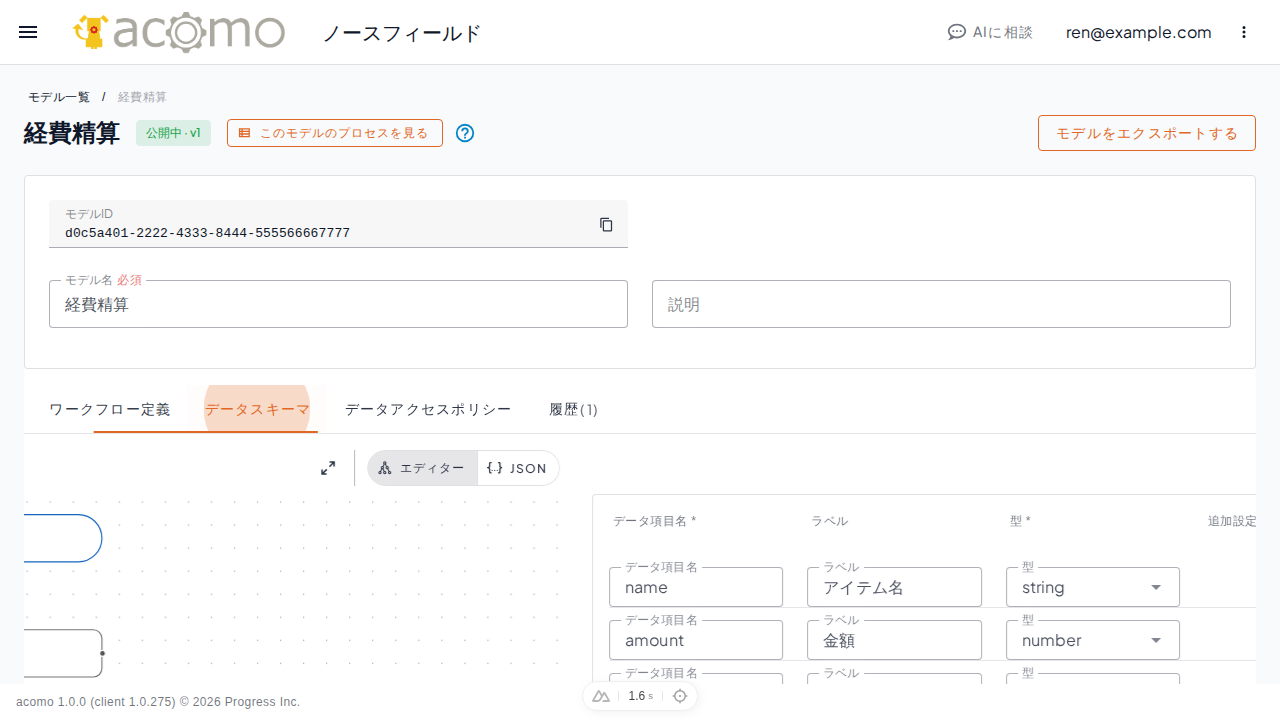Click the 1.6 s load time indicator
Image resolution: width=1280 pixels, height=720 pixels.
click(640, 696)
